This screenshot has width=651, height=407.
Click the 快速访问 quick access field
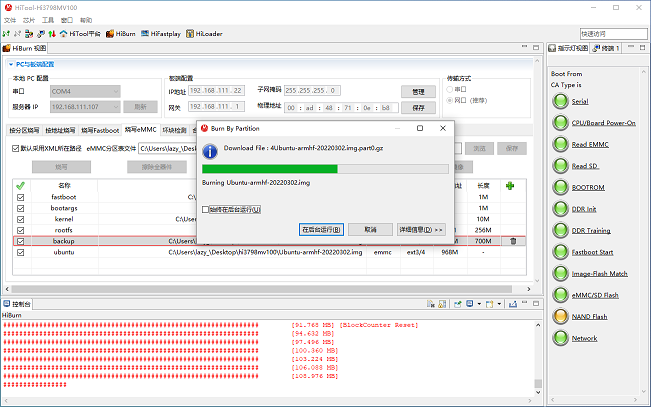tap(612, 33)
